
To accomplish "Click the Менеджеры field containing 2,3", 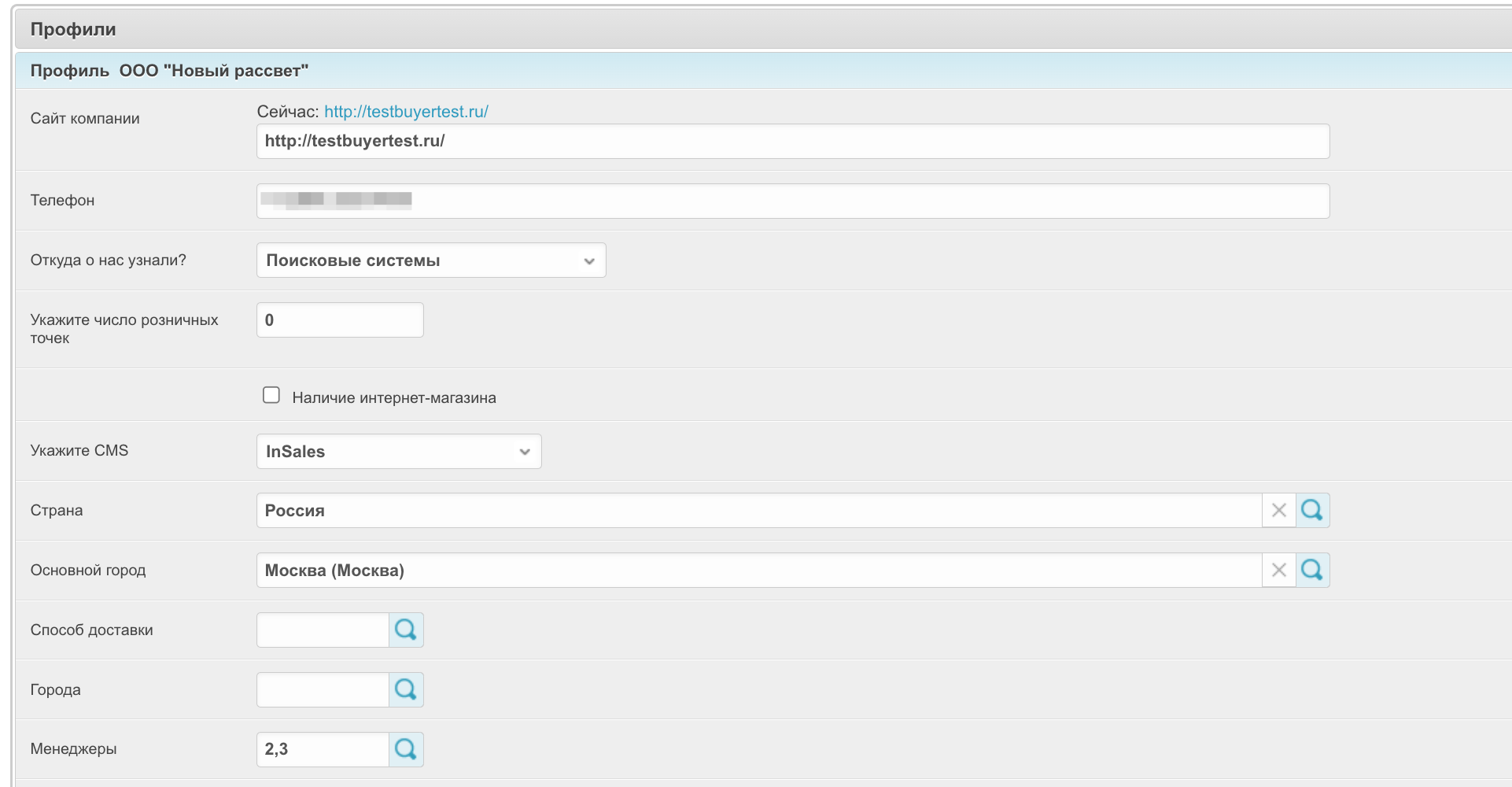I will (x=323, y=749).
